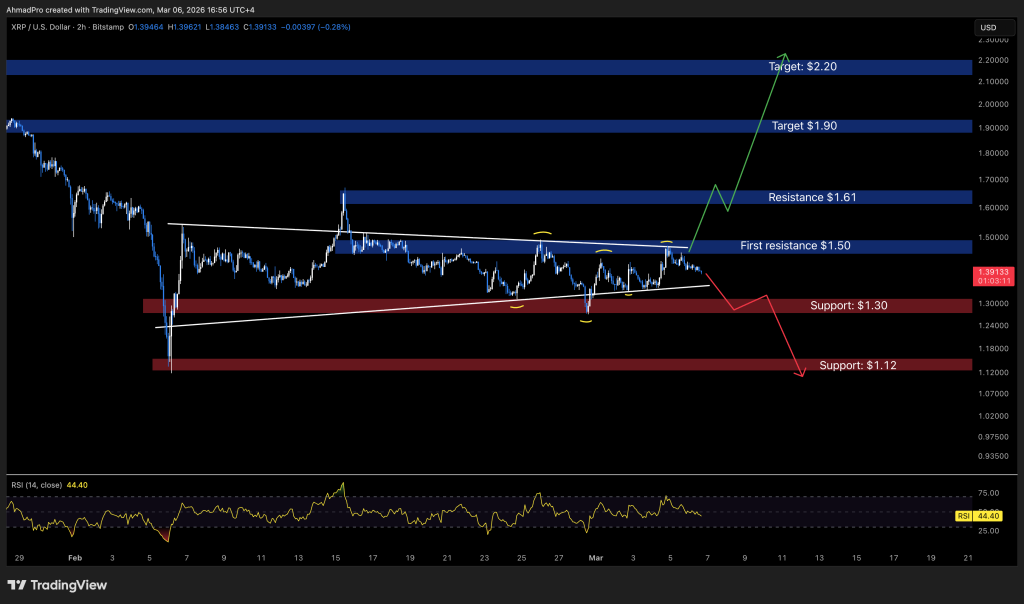
Task: Select the Support: $1.12 zone label
Action: click(x=858, y=365)
